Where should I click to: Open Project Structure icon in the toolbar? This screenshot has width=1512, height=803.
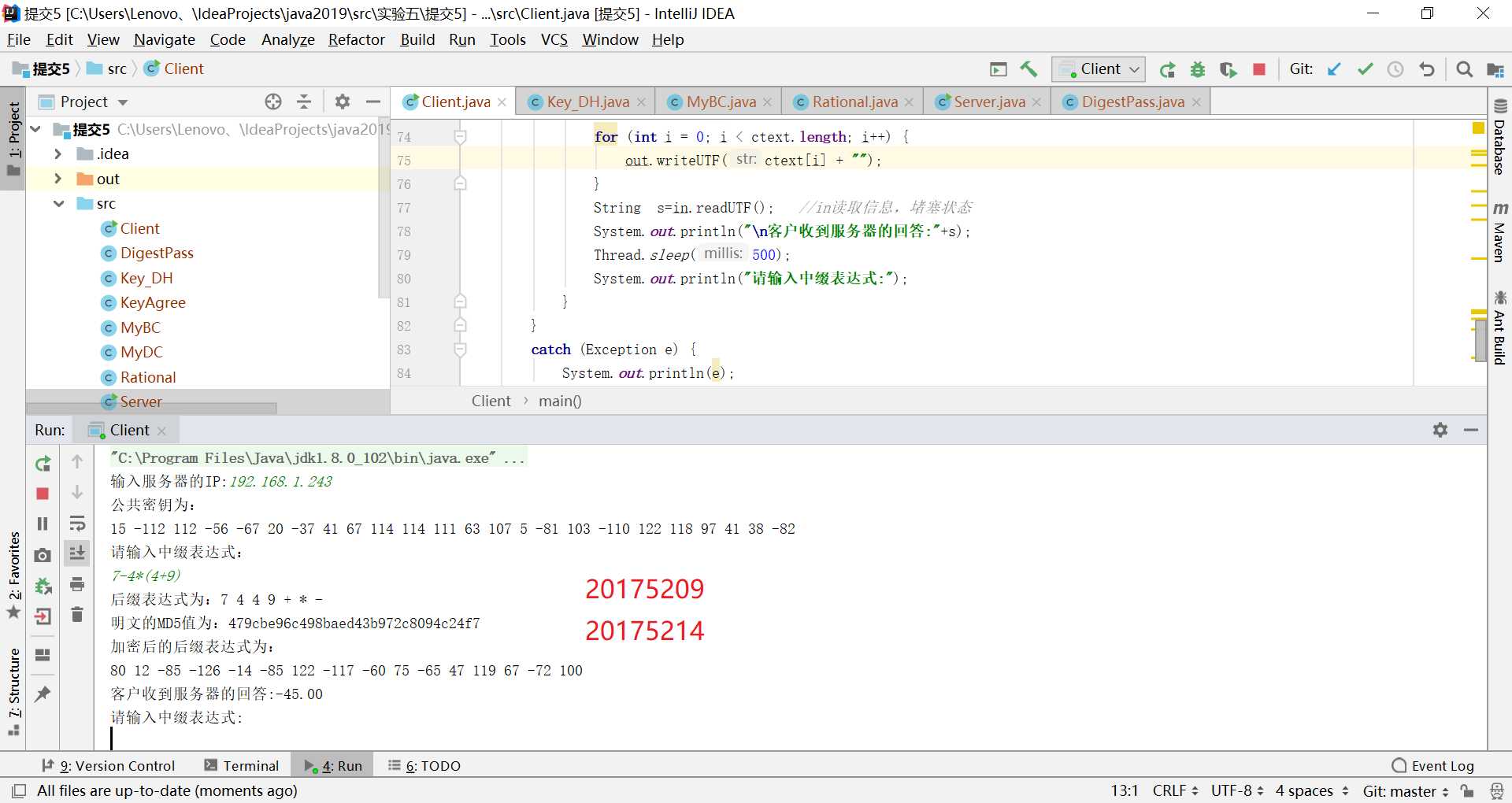point(1495,69)
